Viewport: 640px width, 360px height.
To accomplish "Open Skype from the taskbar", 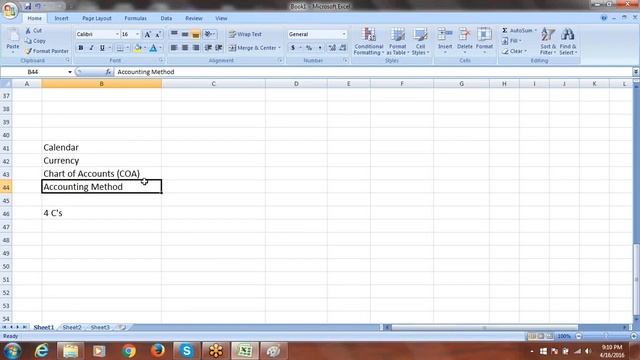I will tap(187, 351).
